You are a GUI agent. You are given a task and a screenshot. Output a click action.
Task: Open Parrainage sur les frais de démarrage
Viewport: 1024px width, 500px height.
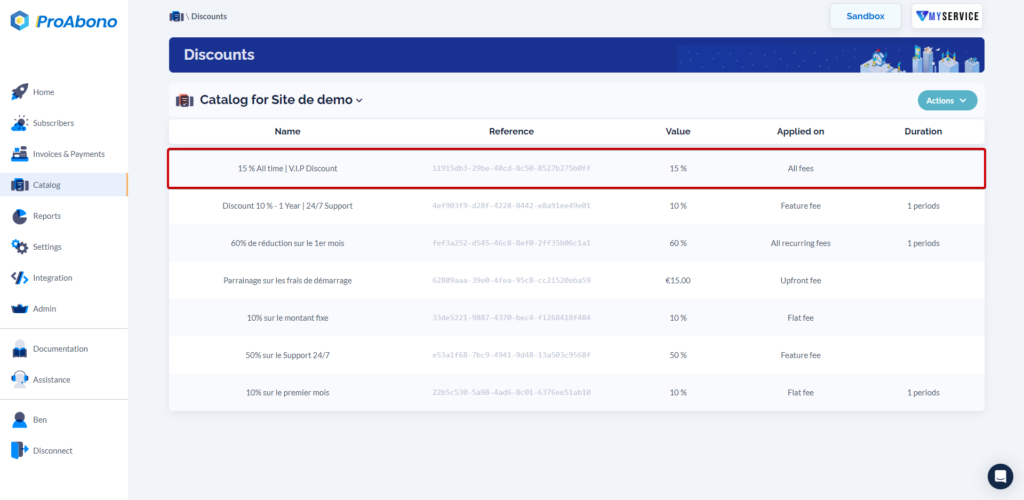pos(287,280)
